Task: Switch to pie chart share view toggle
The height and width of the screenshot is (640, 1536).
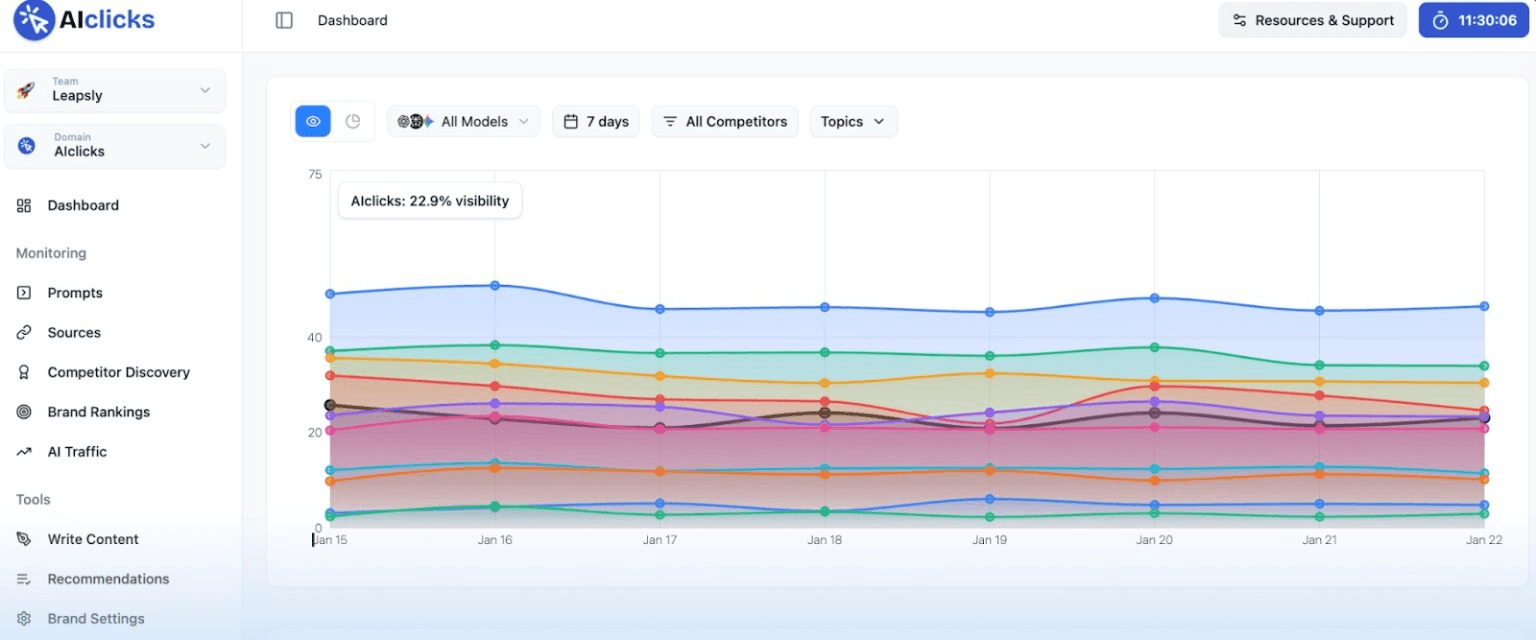Action: pos(353,121)
